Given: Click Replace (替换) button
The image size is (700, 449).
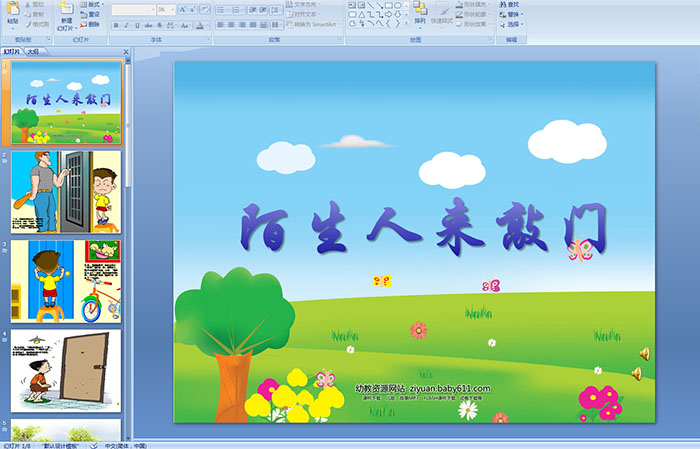Looking at the screenshot, I should [x=511, y=14].
